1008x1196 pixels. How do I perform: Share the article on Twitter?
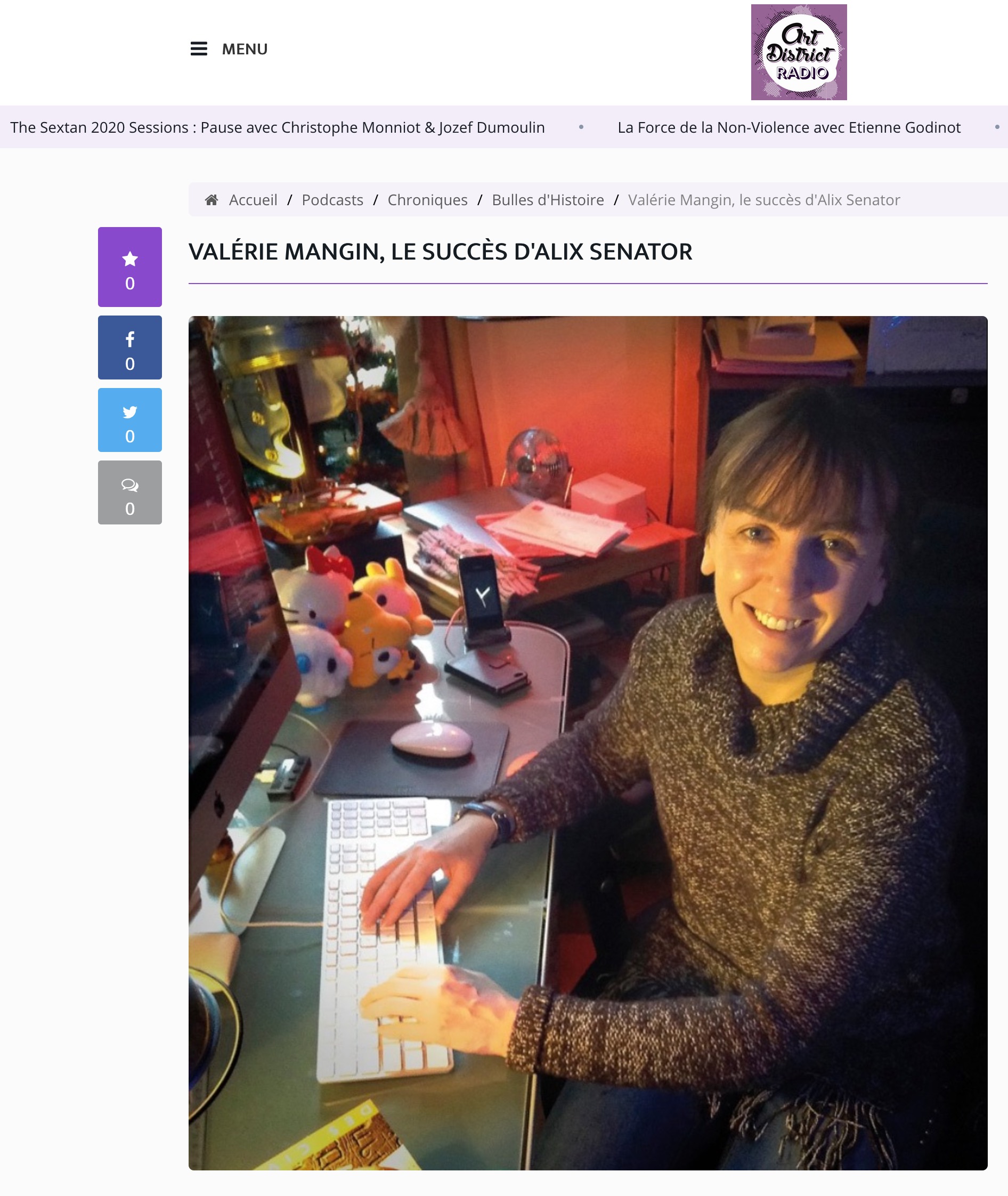129,420
